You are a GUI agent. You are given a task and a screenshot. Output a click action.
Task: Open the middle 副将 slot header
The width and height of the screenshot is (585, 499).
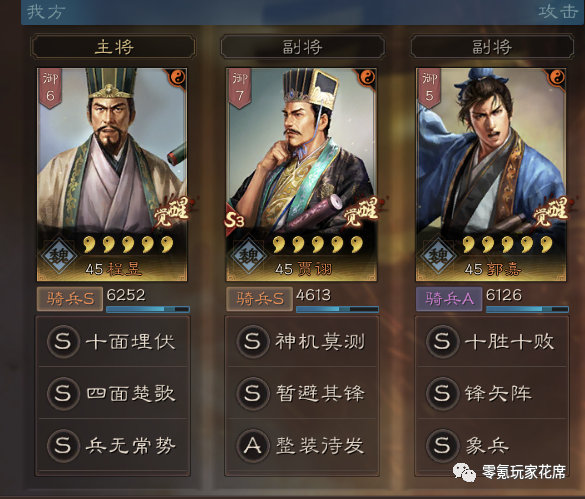tap(302, 47)
